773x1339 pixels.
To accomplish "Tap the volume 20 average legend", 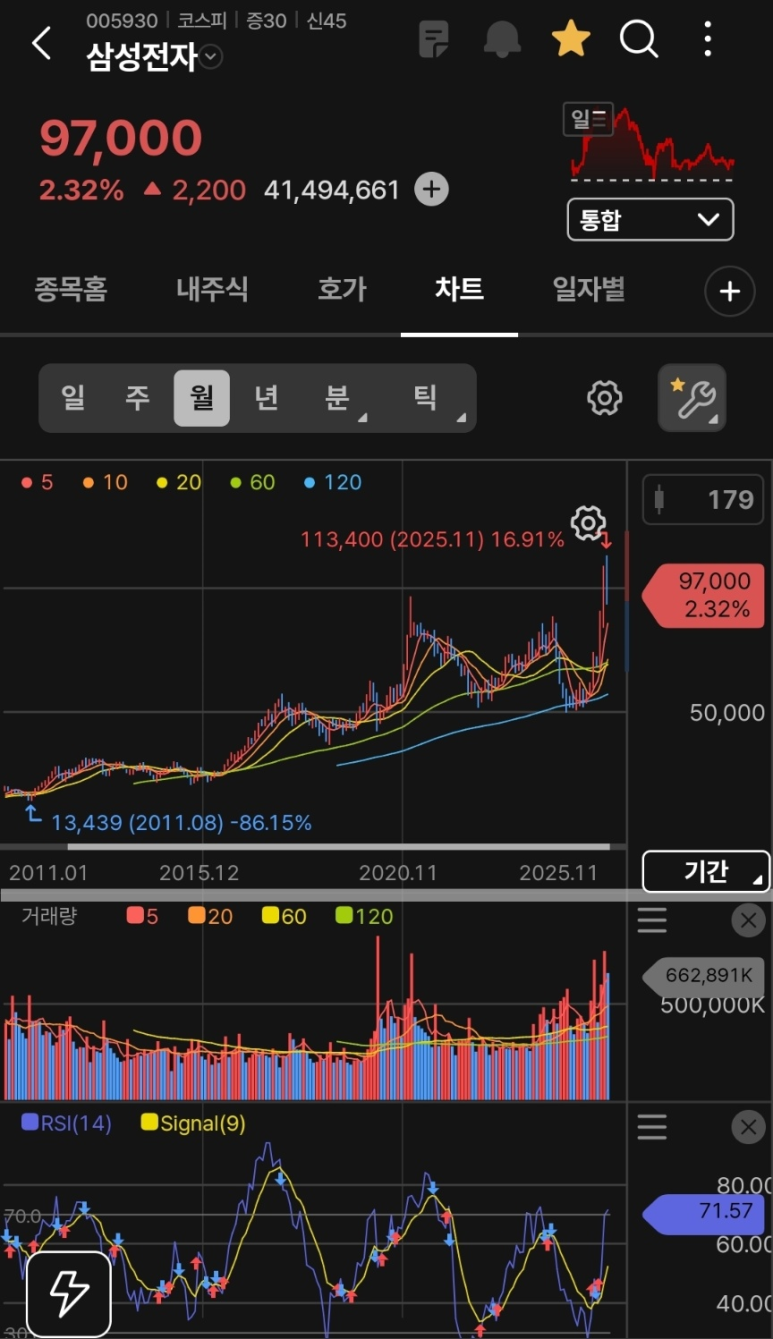I will click(x=209, y=916).
